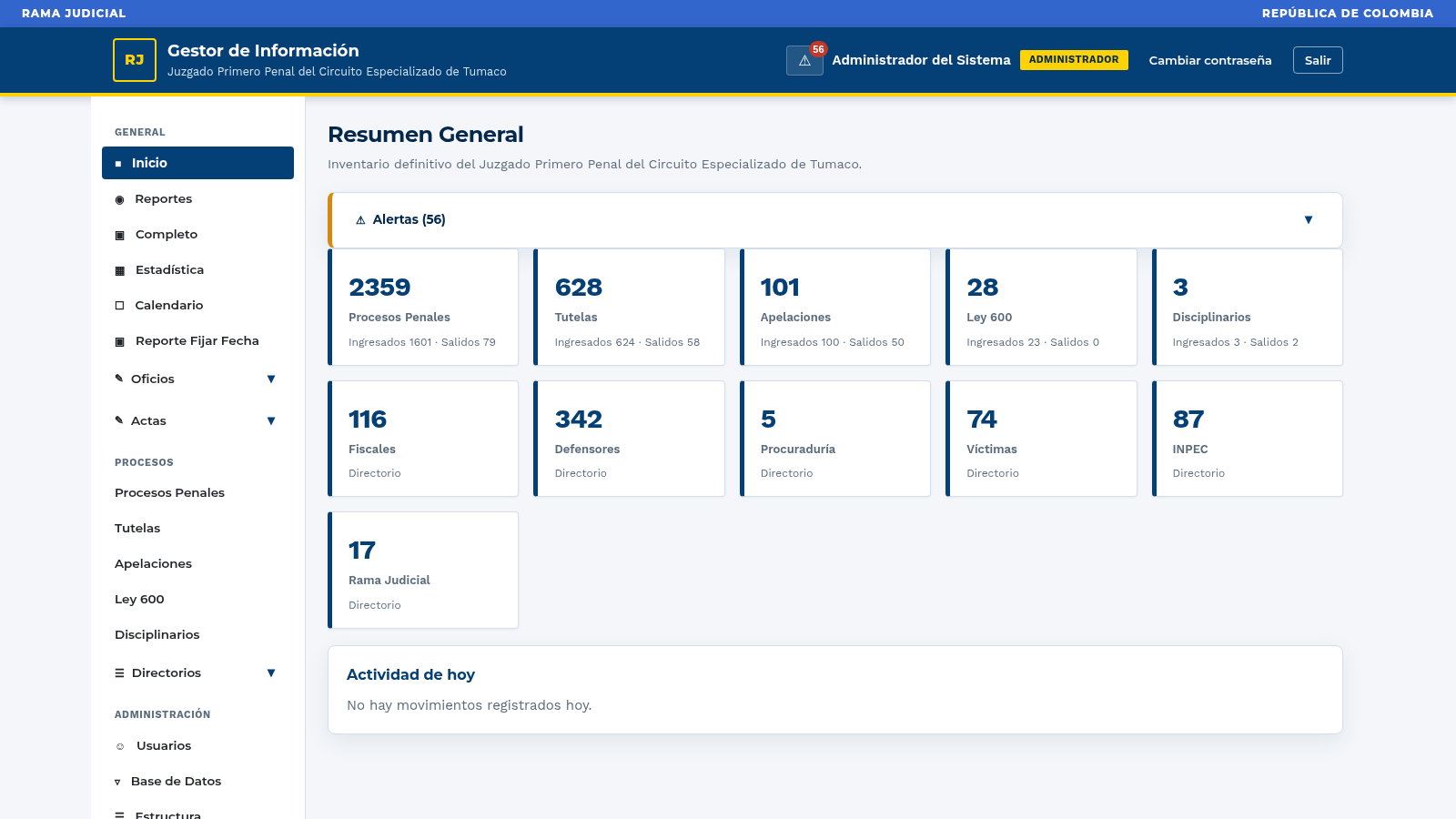Click the Directorios list icon

click(119, 673)
